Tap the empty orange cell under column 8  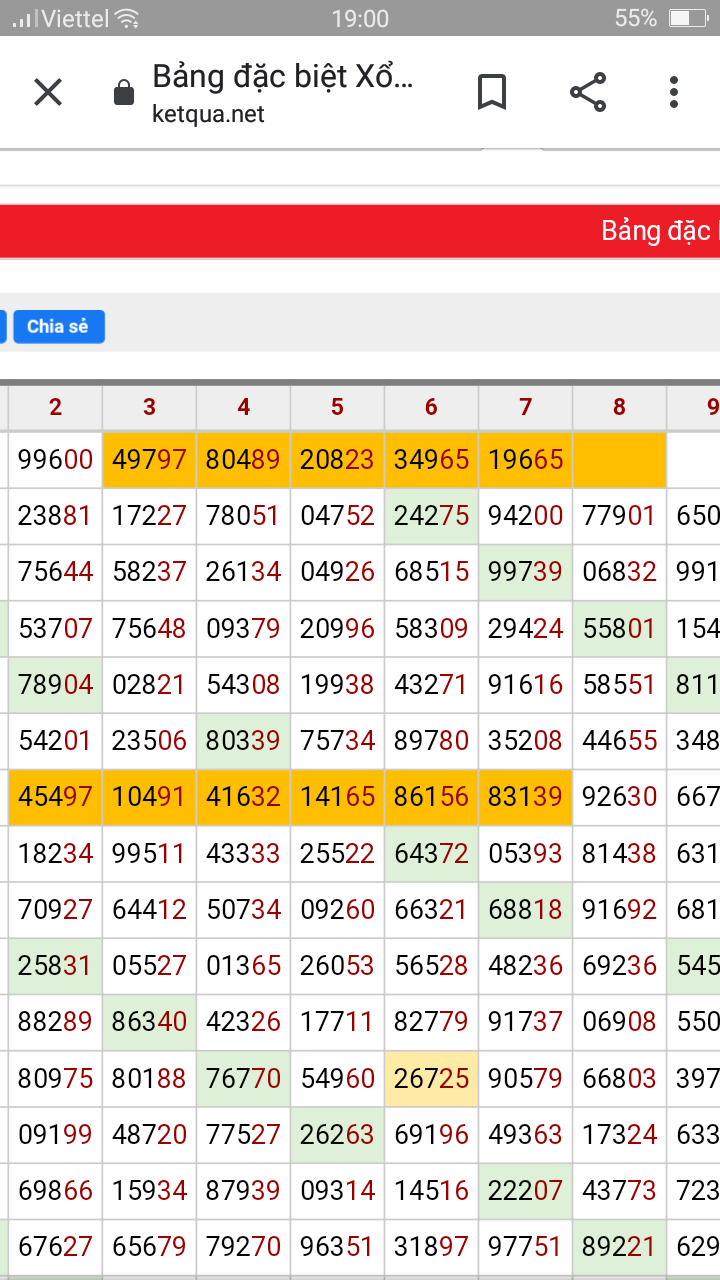[620, 460]
